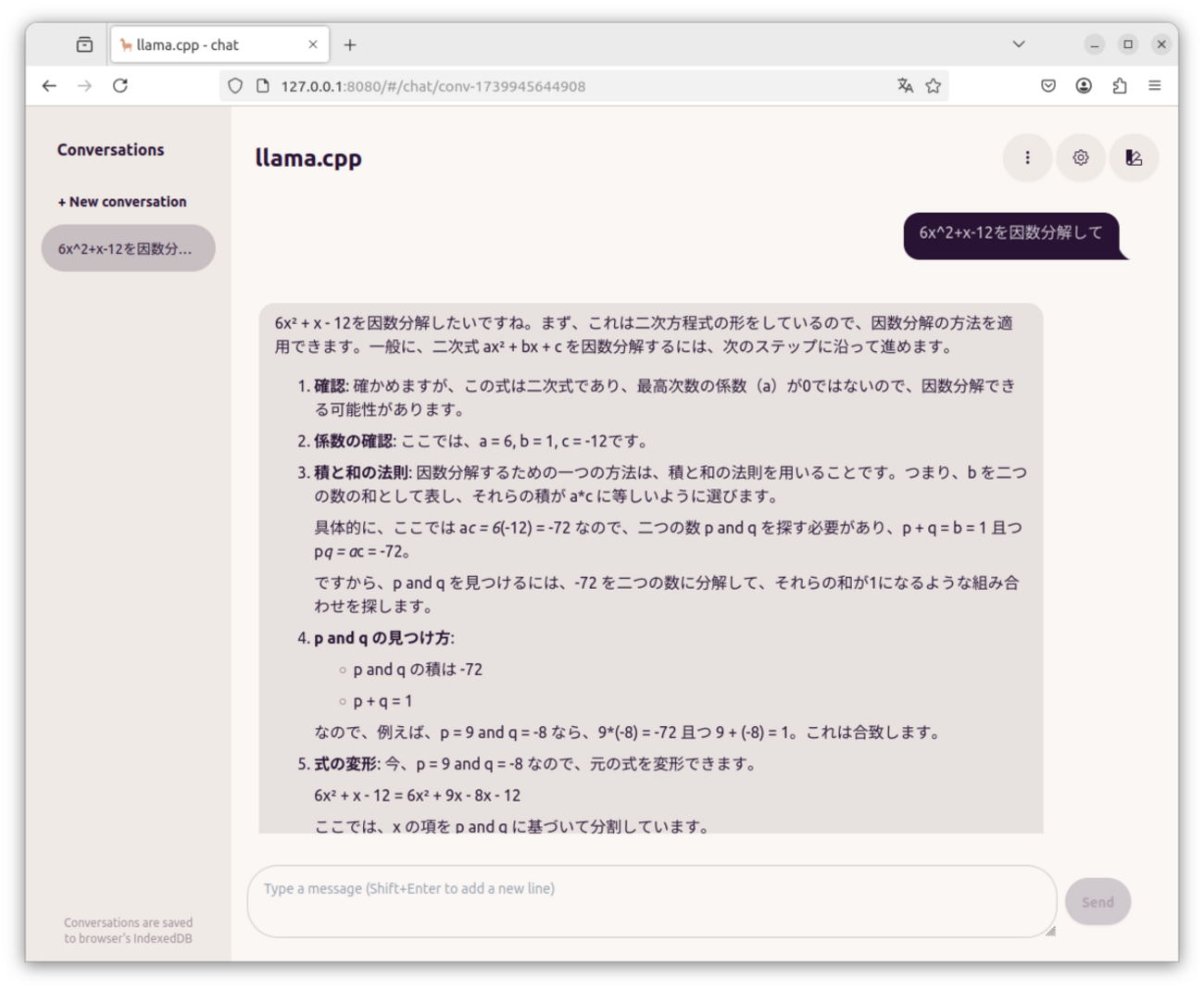Open a new browser tab with the plus

click(350, 44)
